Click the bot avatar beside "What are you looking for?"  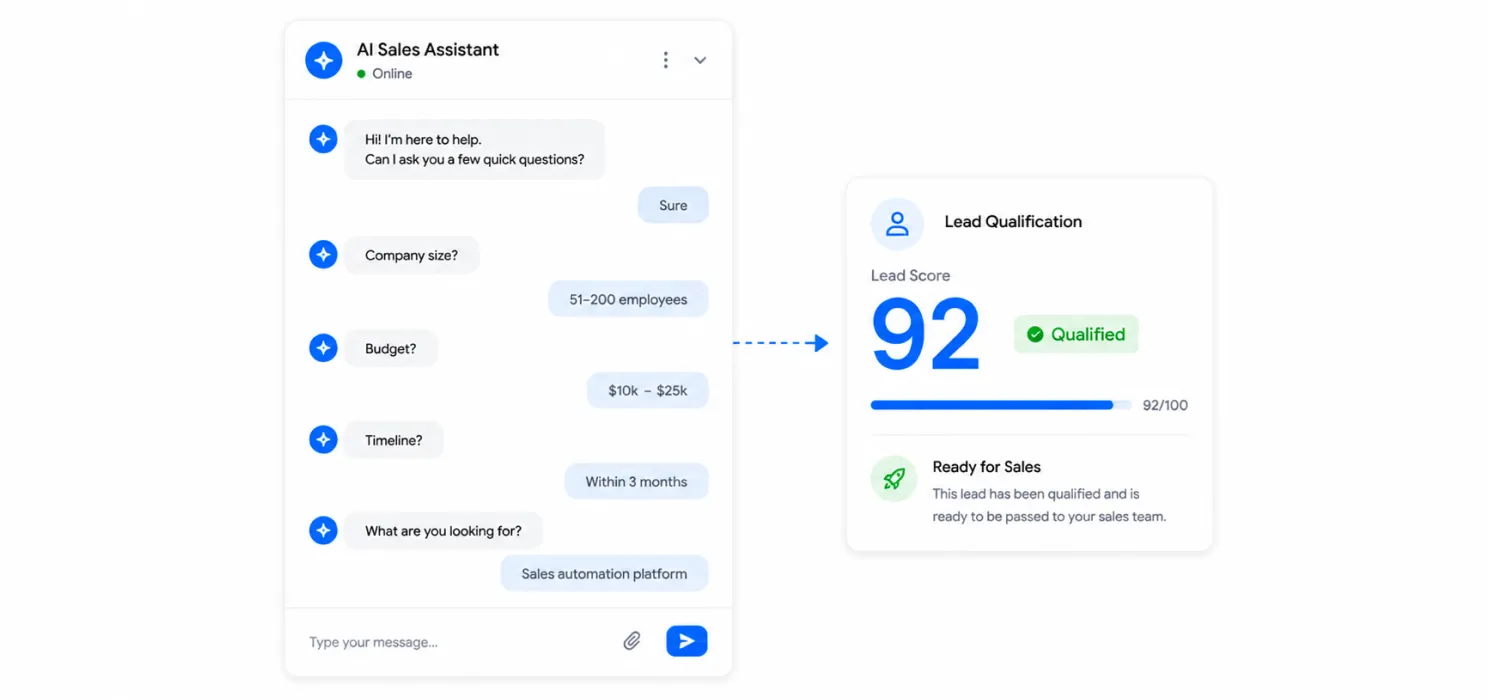pyautogui.click(x=323, y=531)
